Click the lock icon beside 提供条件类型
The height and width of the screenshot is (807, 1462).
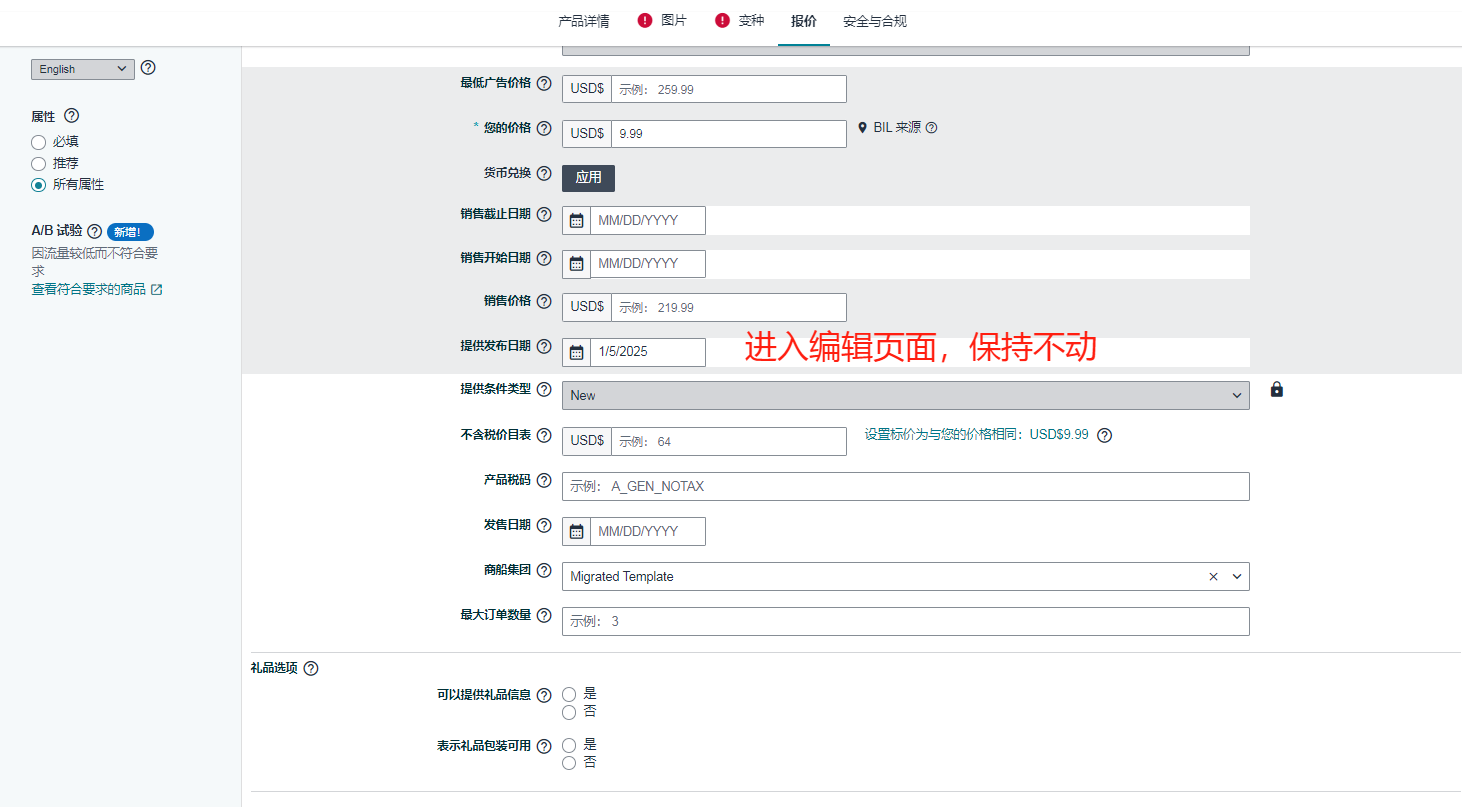coord(1276,390)
